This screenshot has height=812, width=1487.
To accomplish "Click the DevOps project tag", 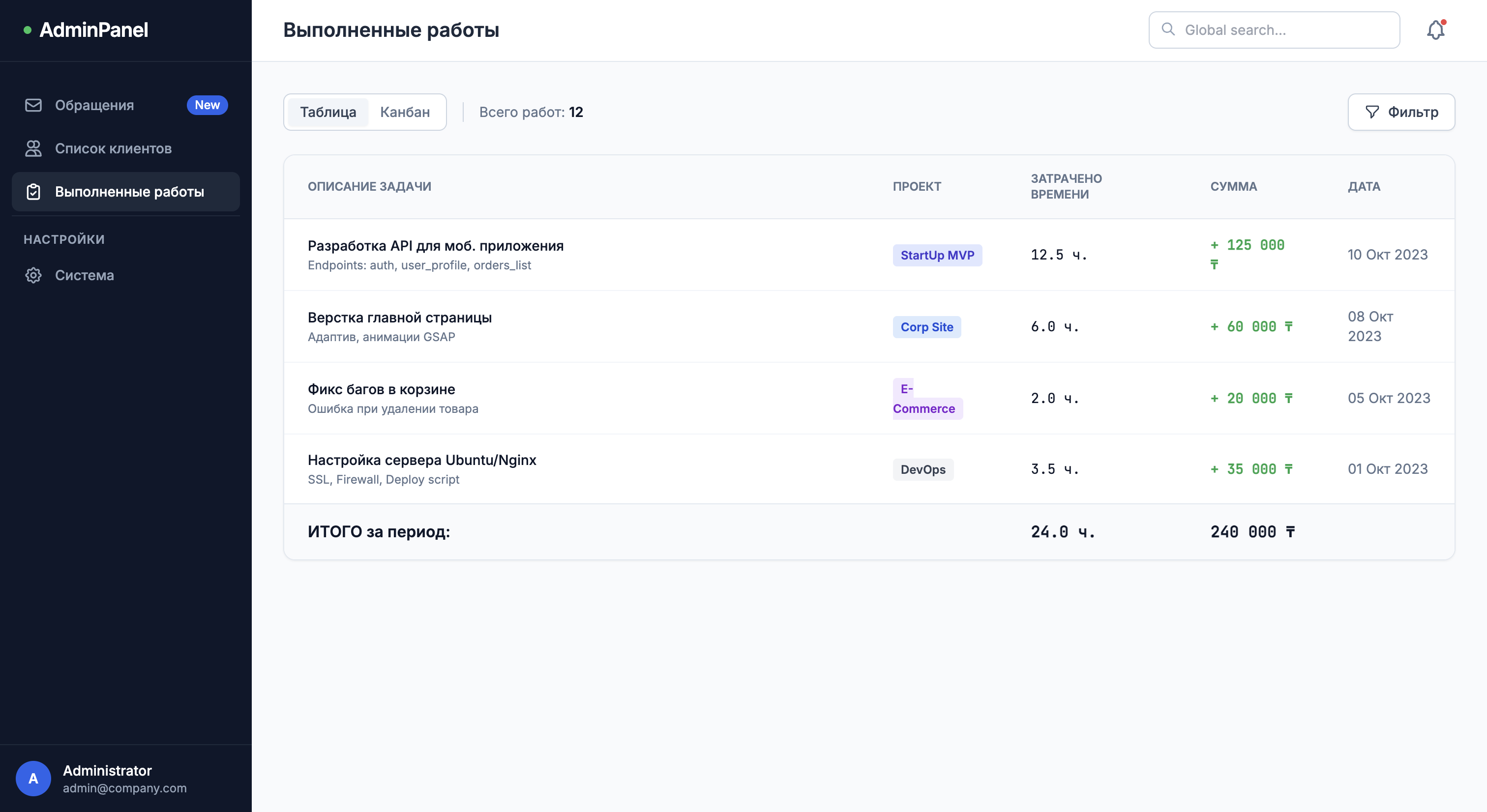I will (922, 469).
